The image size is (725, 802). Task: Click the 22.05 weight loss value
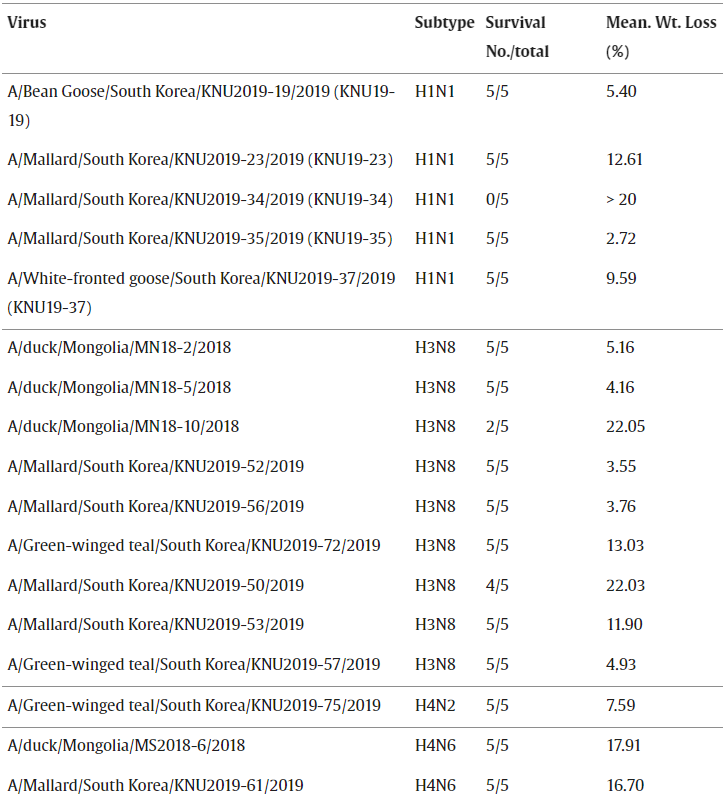625,427
